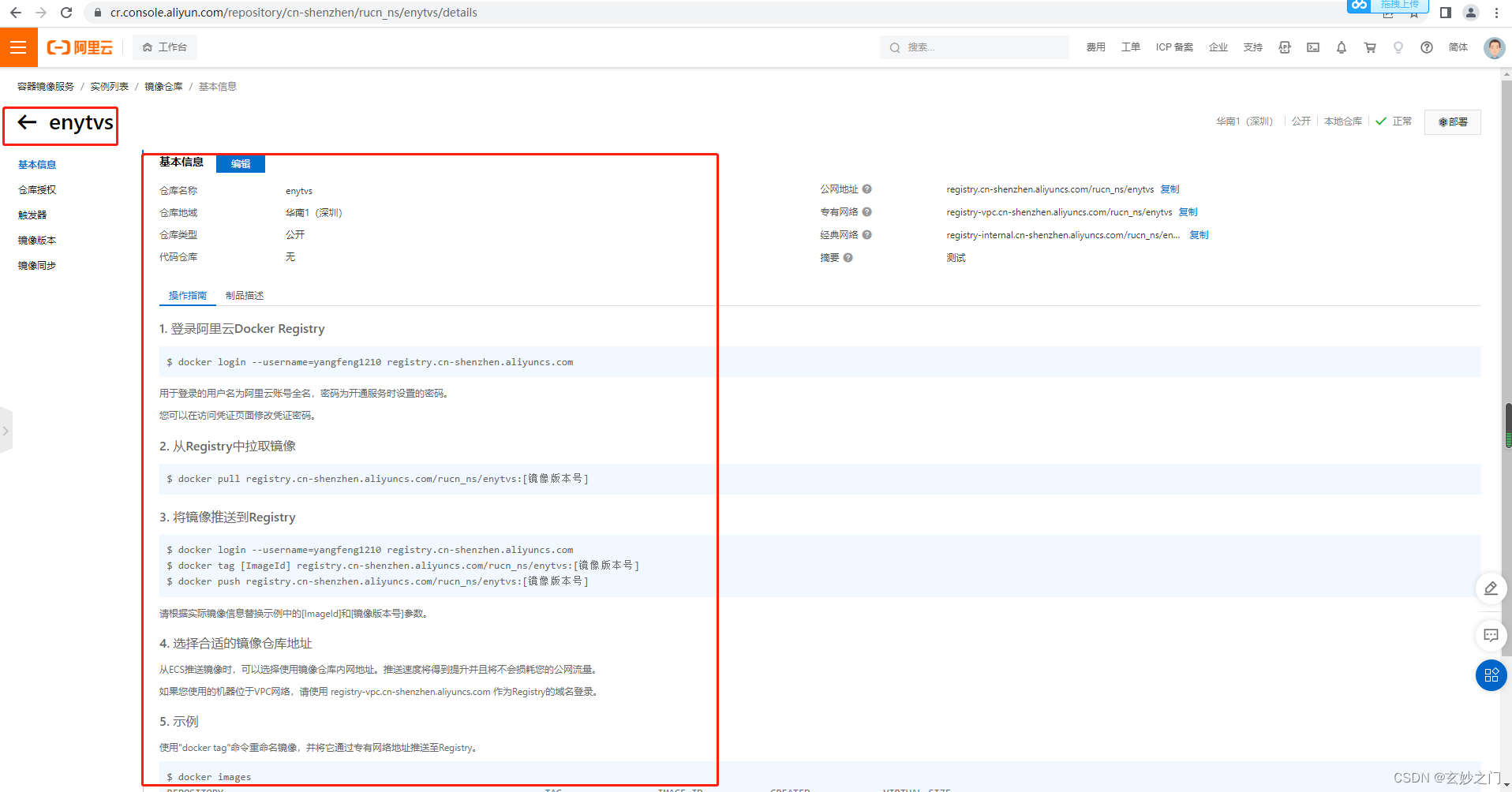Image resolution: width=1512 pixels, height=792 pixels.
Task: Open the blue floating apps grid button
Action: [1491, 675]
